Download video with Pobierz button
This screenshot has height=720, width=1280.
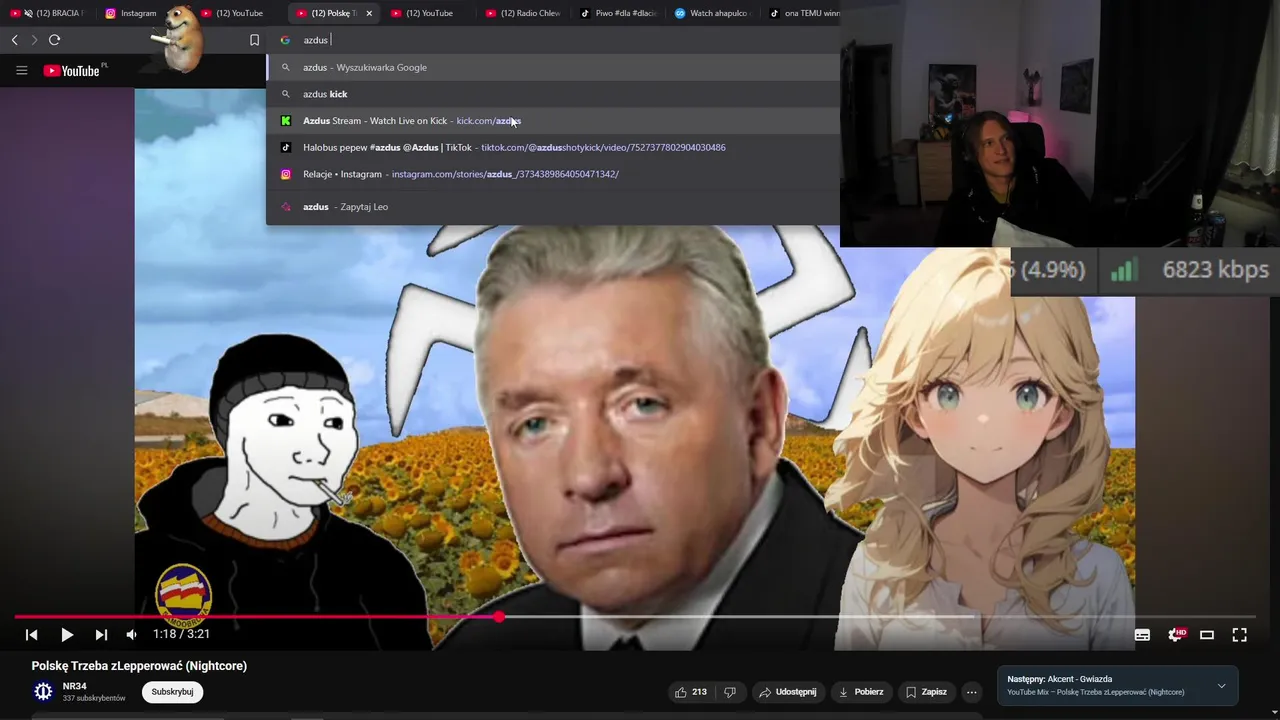pyautogui.click(x=861, y=692)
